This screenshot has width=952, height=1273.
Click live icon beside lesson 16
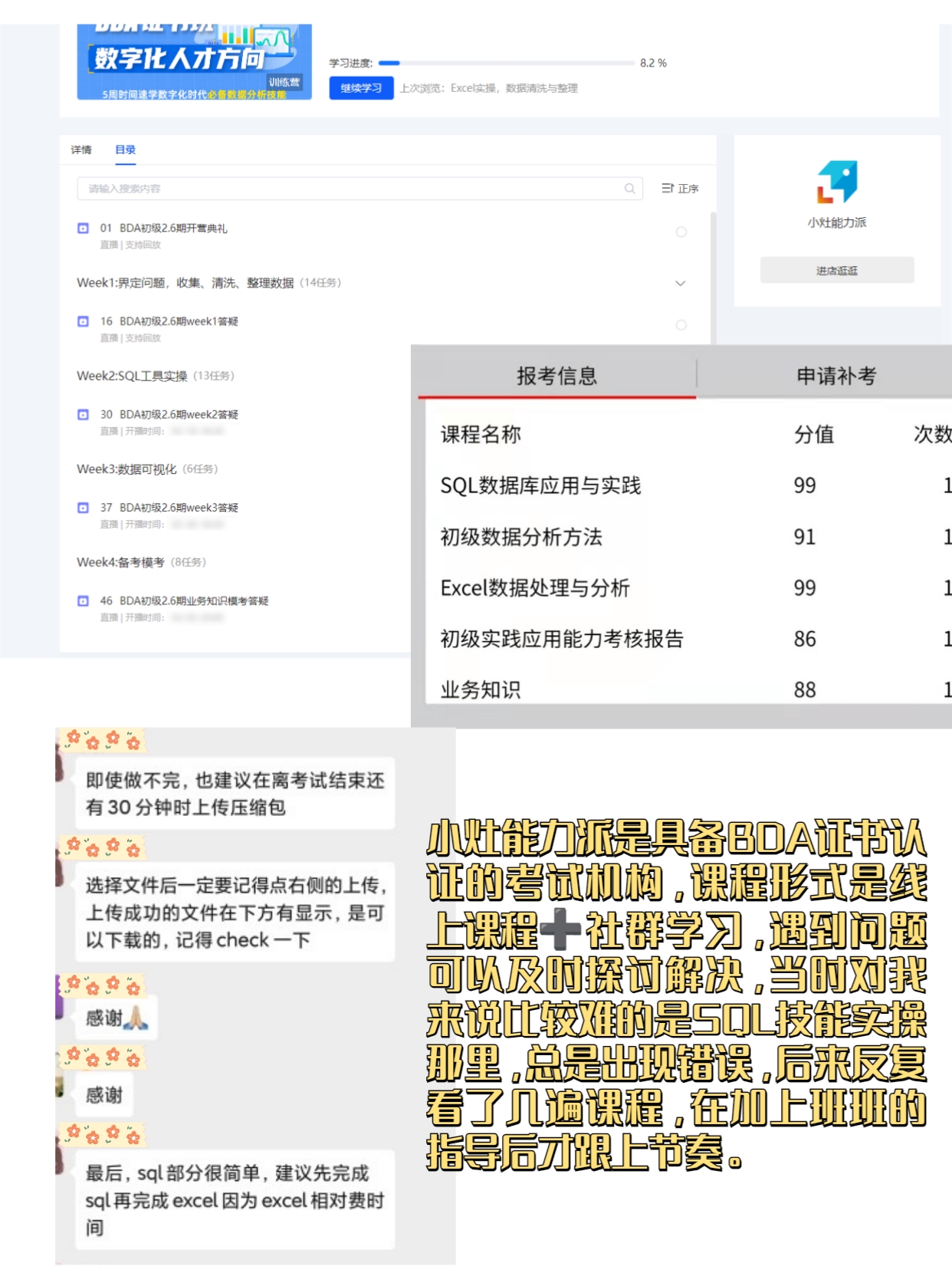point(83,321)
